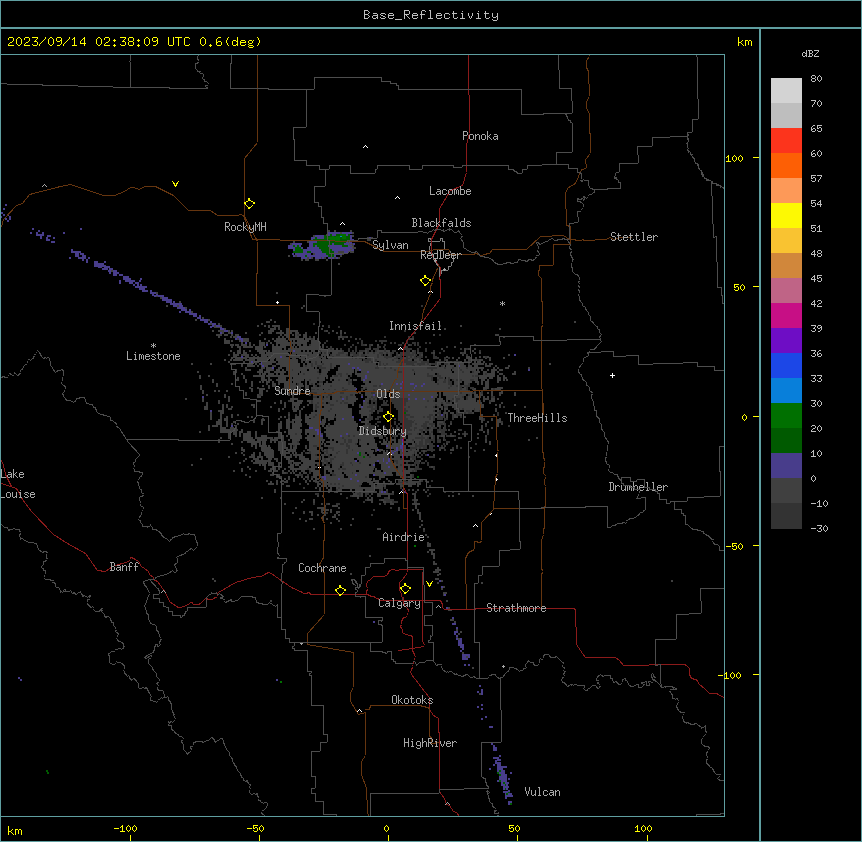Screen dimensions: 862x842
Task: Click the RedDeer city label
Action: click(x=440, y=255)
